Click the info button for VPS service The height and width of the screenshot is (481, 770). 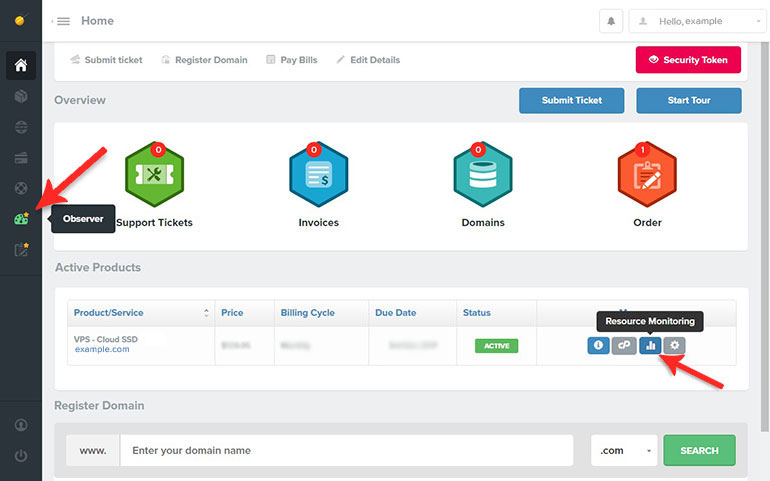click(x=598, y=345)
